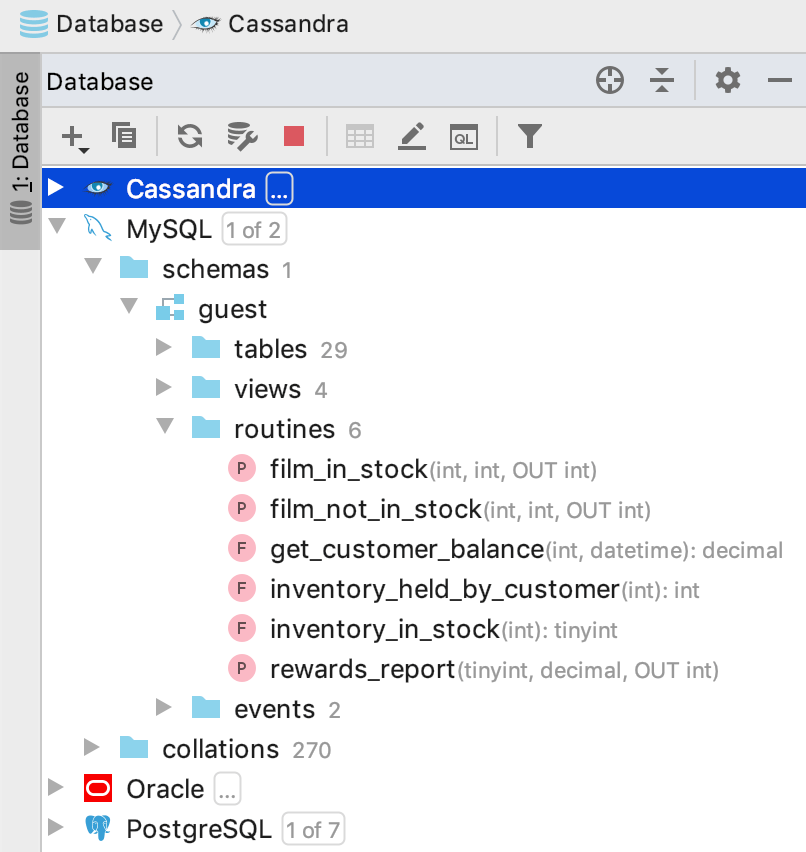
Task: Click the F icon beside inventory_in_stock
Action: (x=242, y=629)
